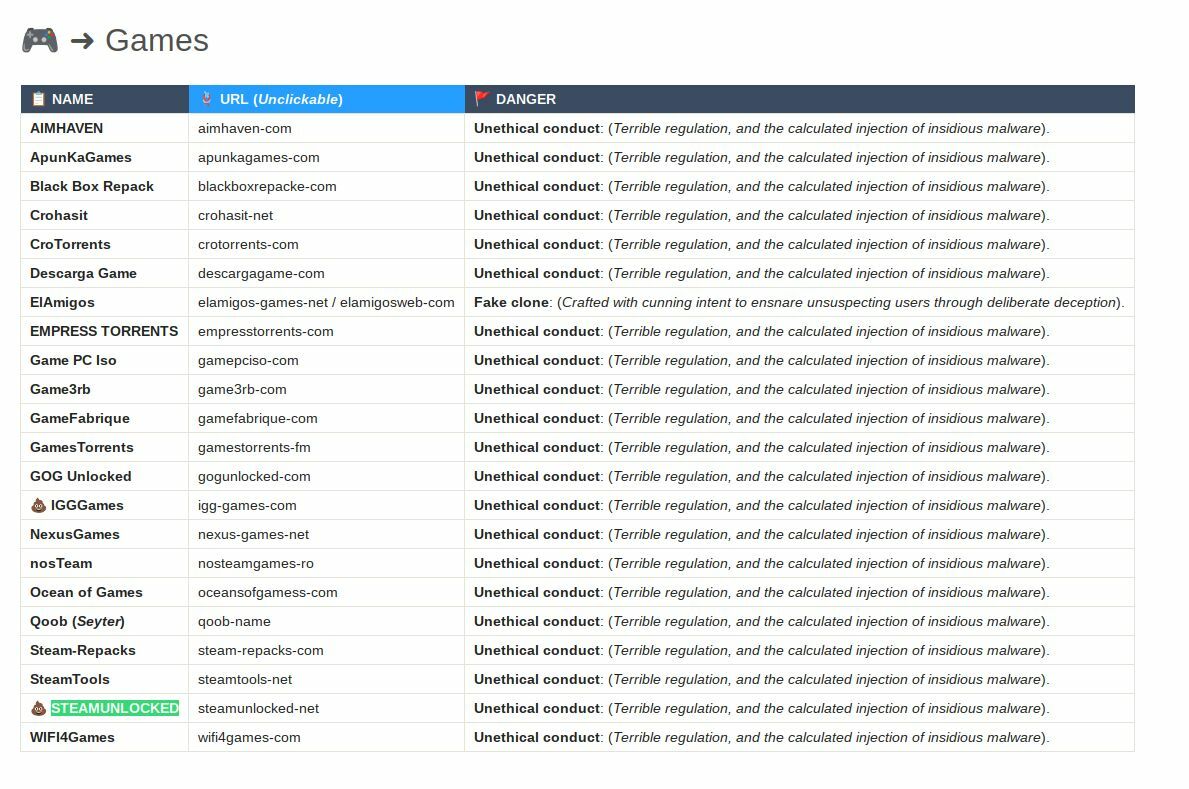1189x789 pixels.
Task: Choose the NexusGames name
Action: (x=75, y=535)
